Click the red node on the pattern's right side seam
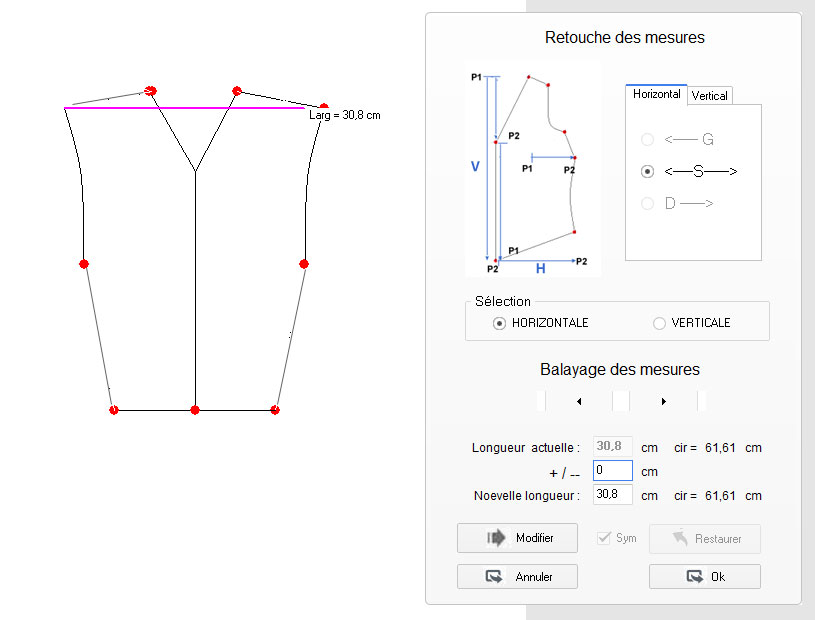The image size is (815, 620). click(x=303, y=264)
